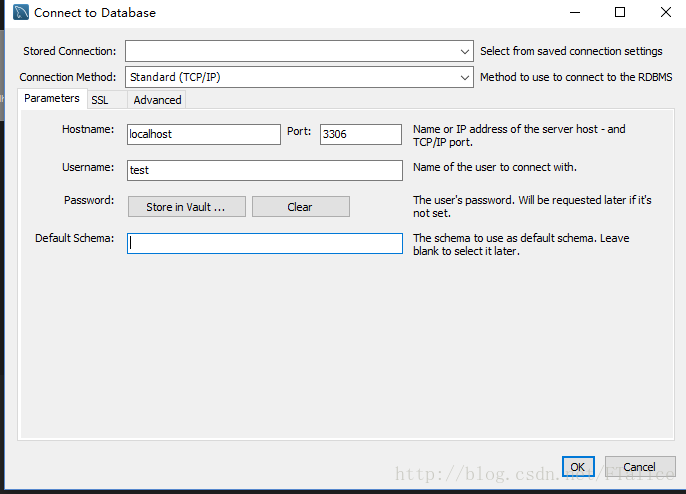The width and height of the screenshot is (686, 494).
Task: Click the Port field showing 3306
Action: [x=361, y=134]
